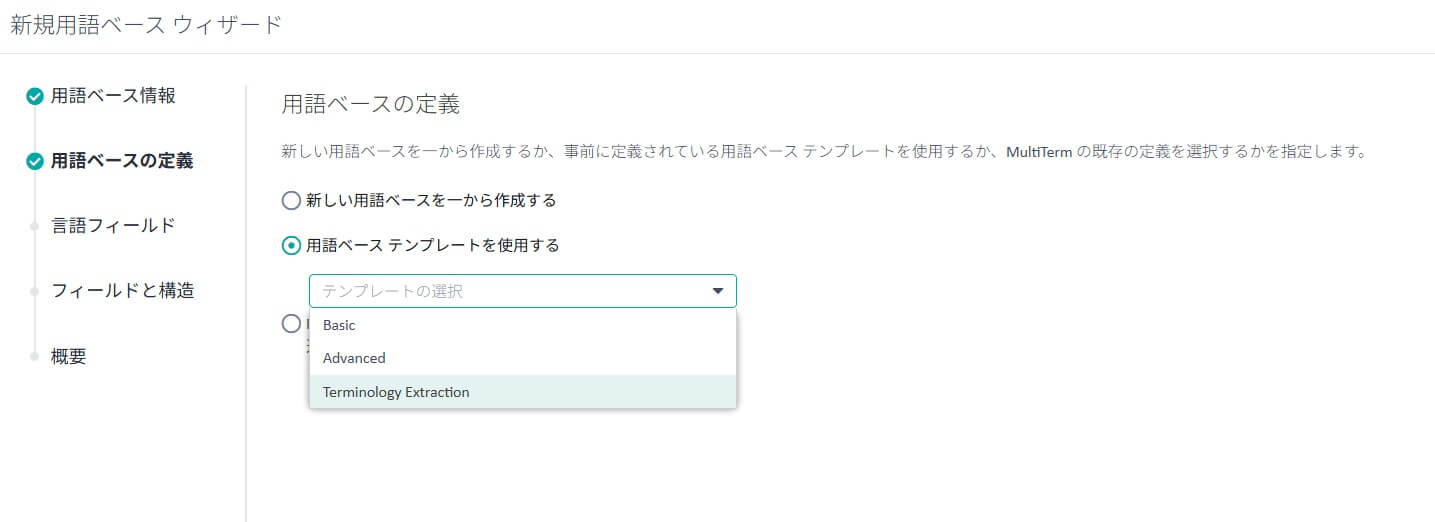Image resolution: width=1435 pixels, height=522 pixels.
Task: Click inside the テンプレートの選択 field
Action: pyautogui.click(x=500, y=291)
